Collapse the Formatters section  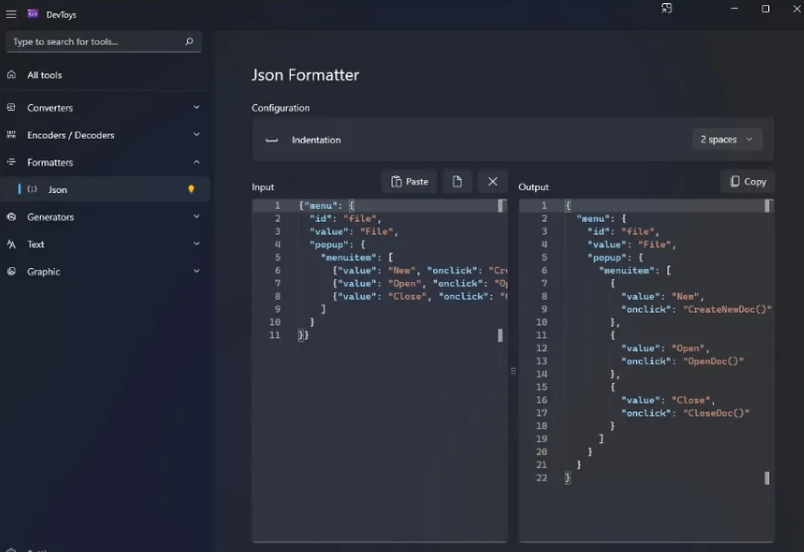coord(196,162)
